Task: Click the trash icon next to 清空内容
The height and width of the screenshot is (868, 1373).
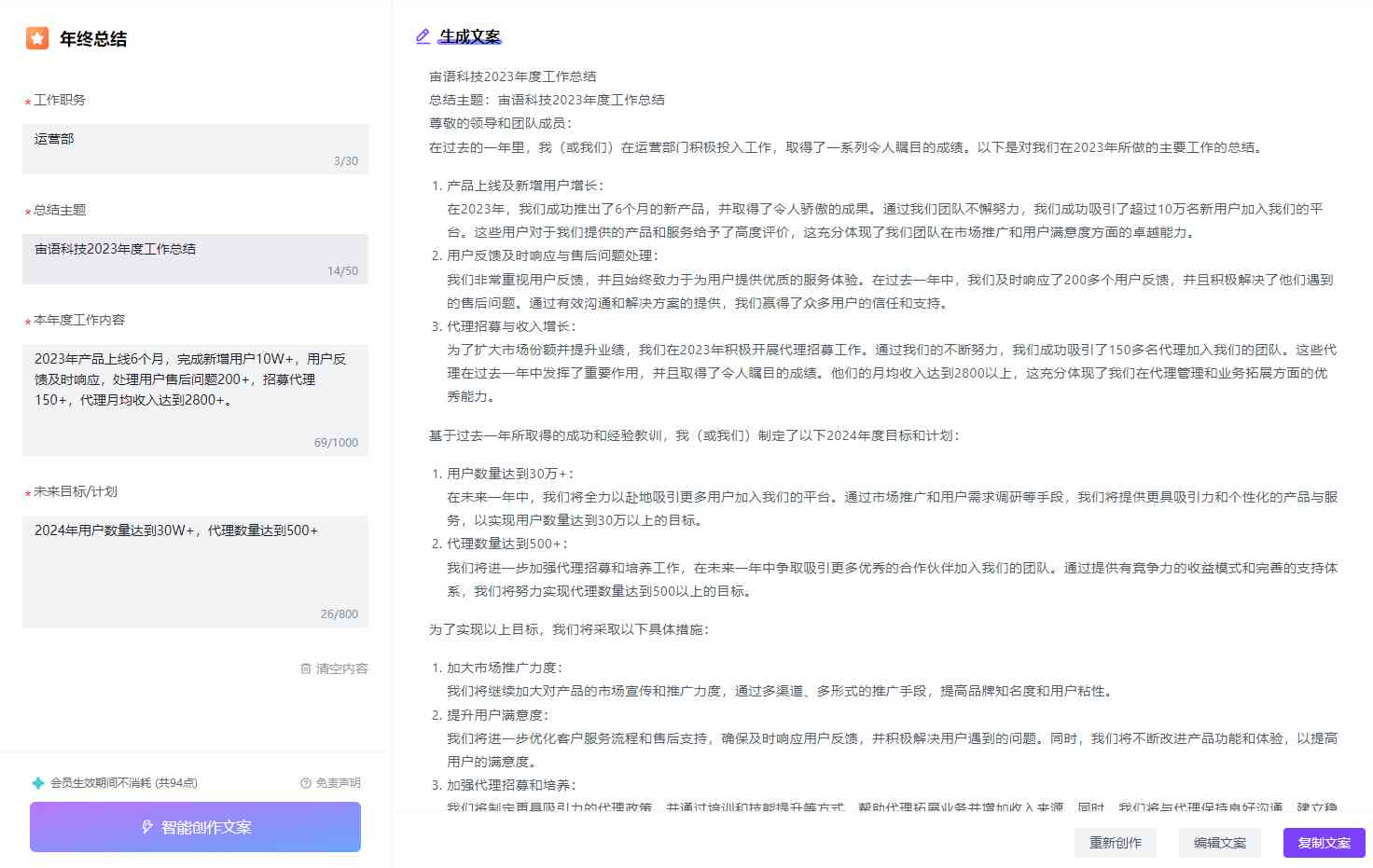Action: click(x=305, y=668)
